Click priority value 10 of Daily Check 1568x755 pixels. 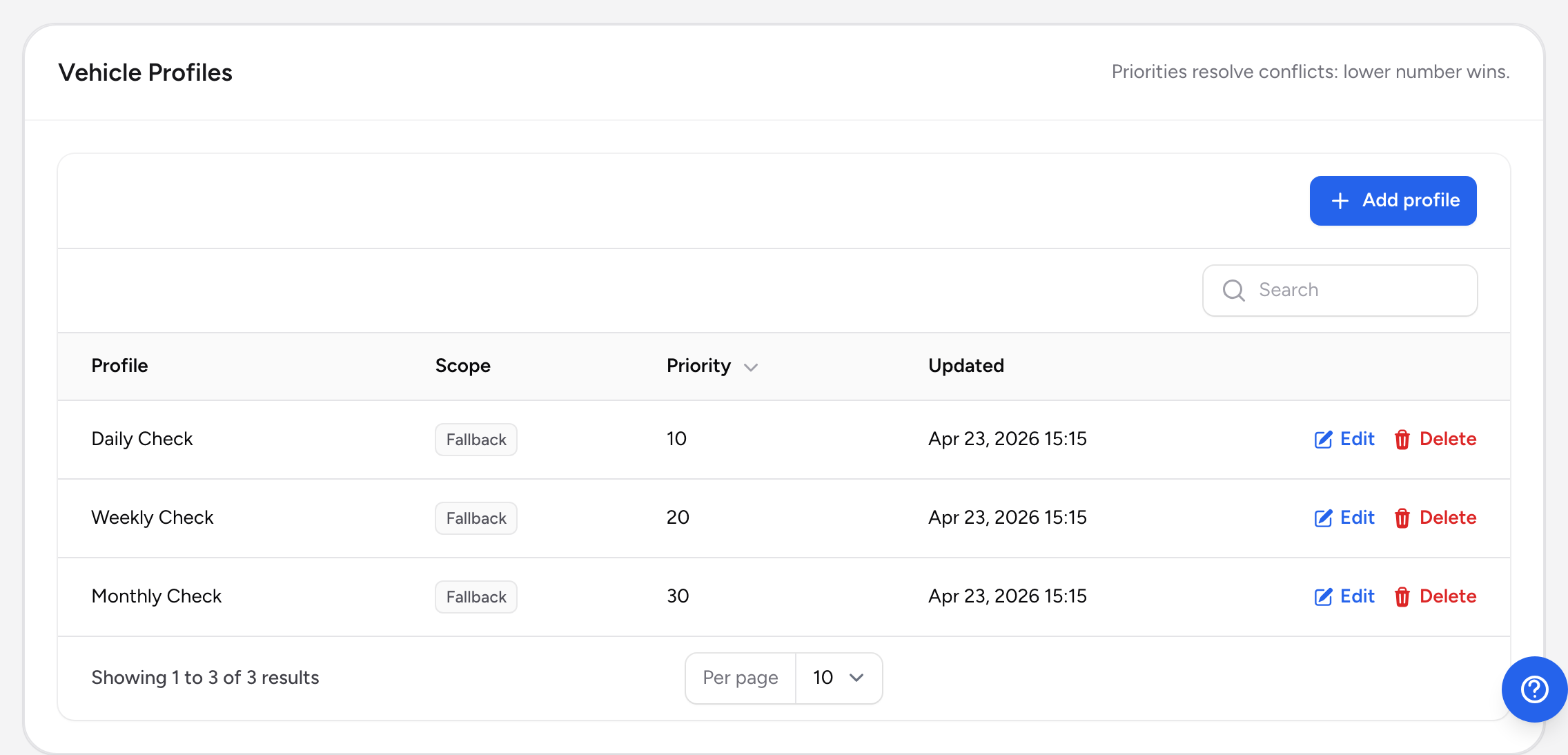(x=676, y=439)
